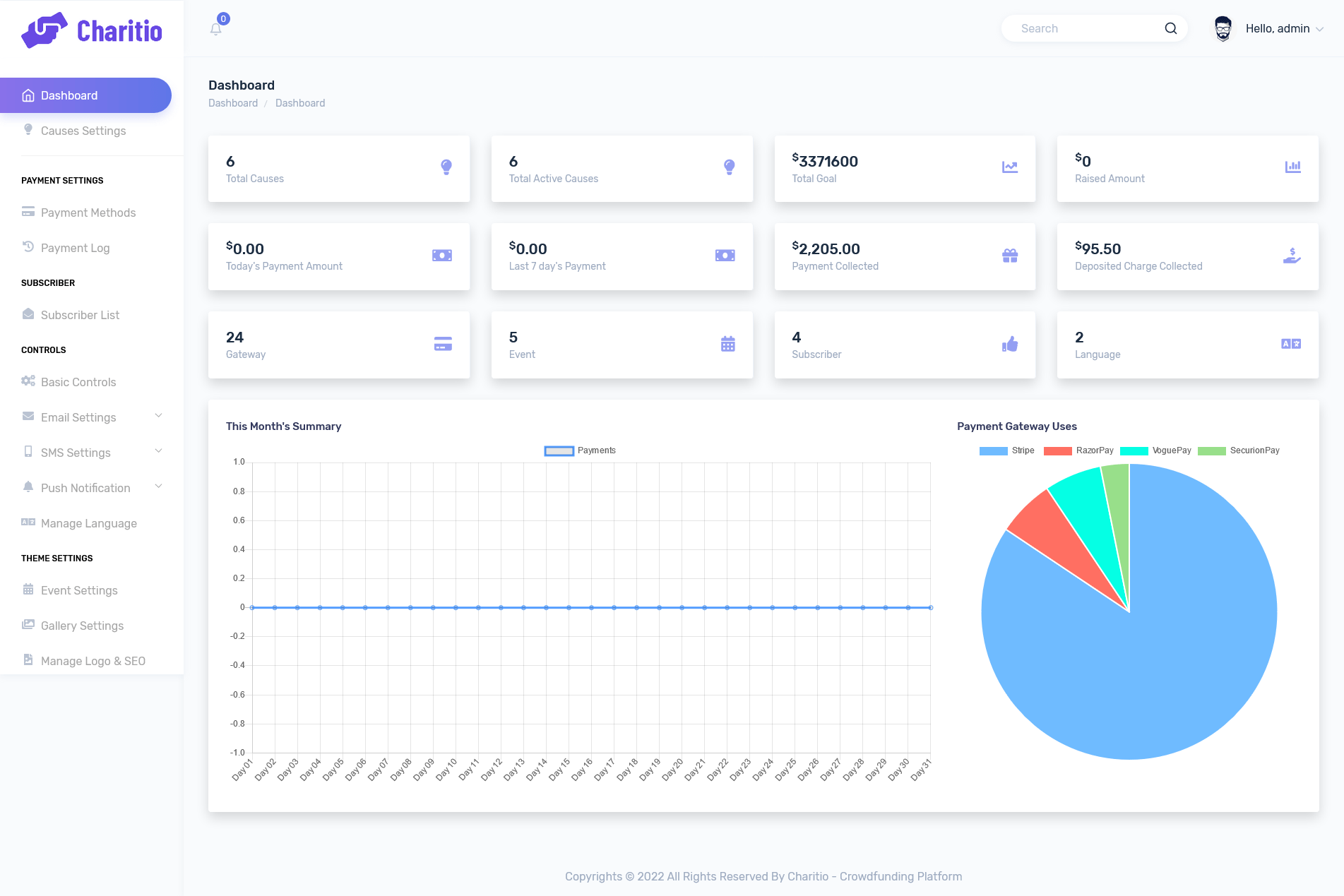Go to Subscriber List in sidebar
Screen dimensions: 1344x896
tap(80, 315)
